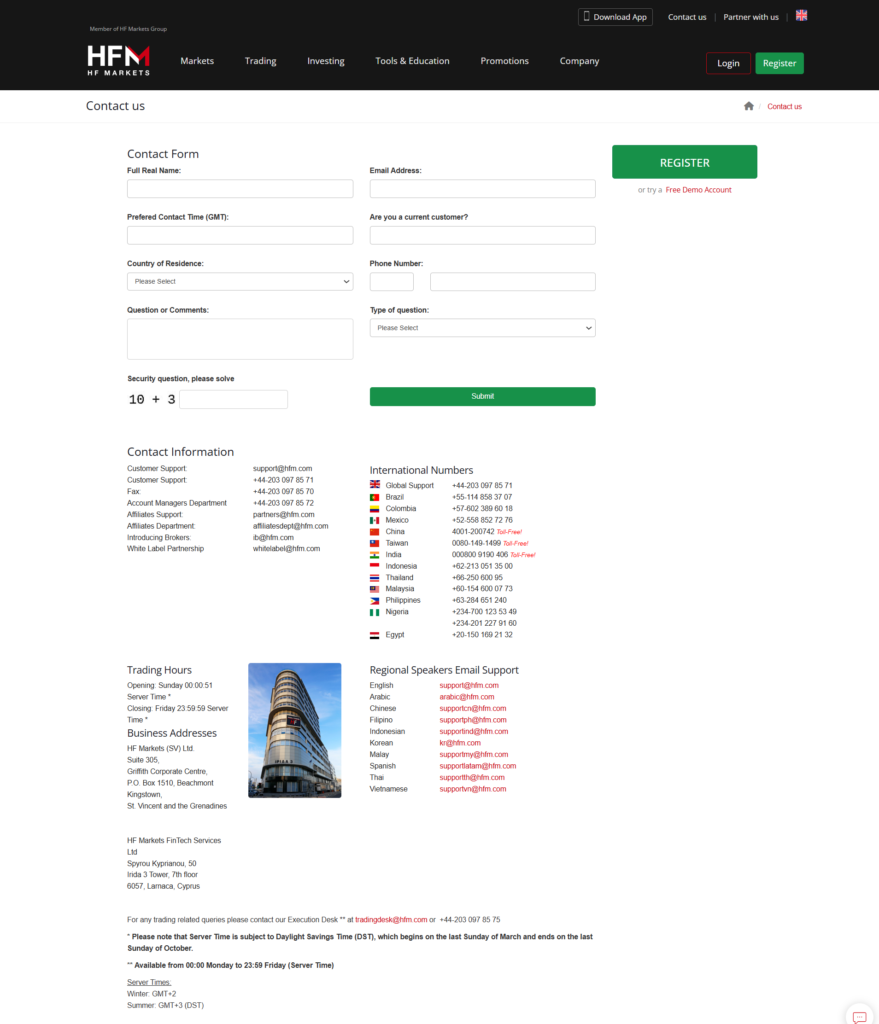
Task: Click the supportth@hfm.com email link
Action: (472, 777)
